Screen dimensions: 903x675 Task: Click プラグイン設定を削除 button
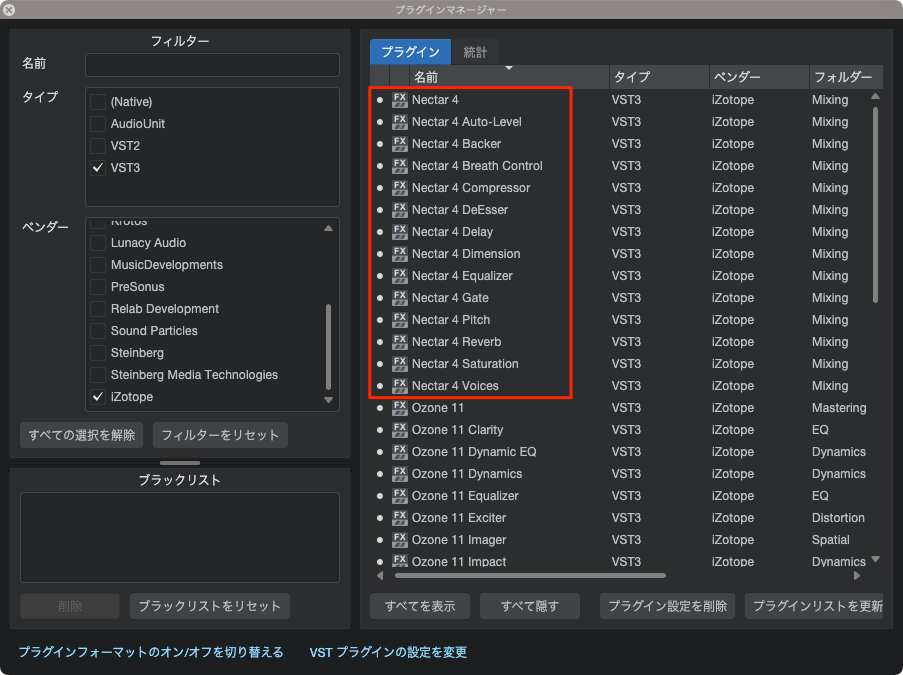click(x=667, y=606)
